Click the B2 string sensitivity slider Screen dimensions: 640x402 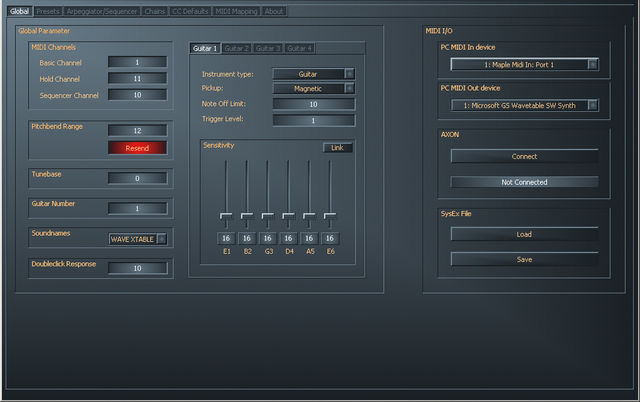point(247,215)
